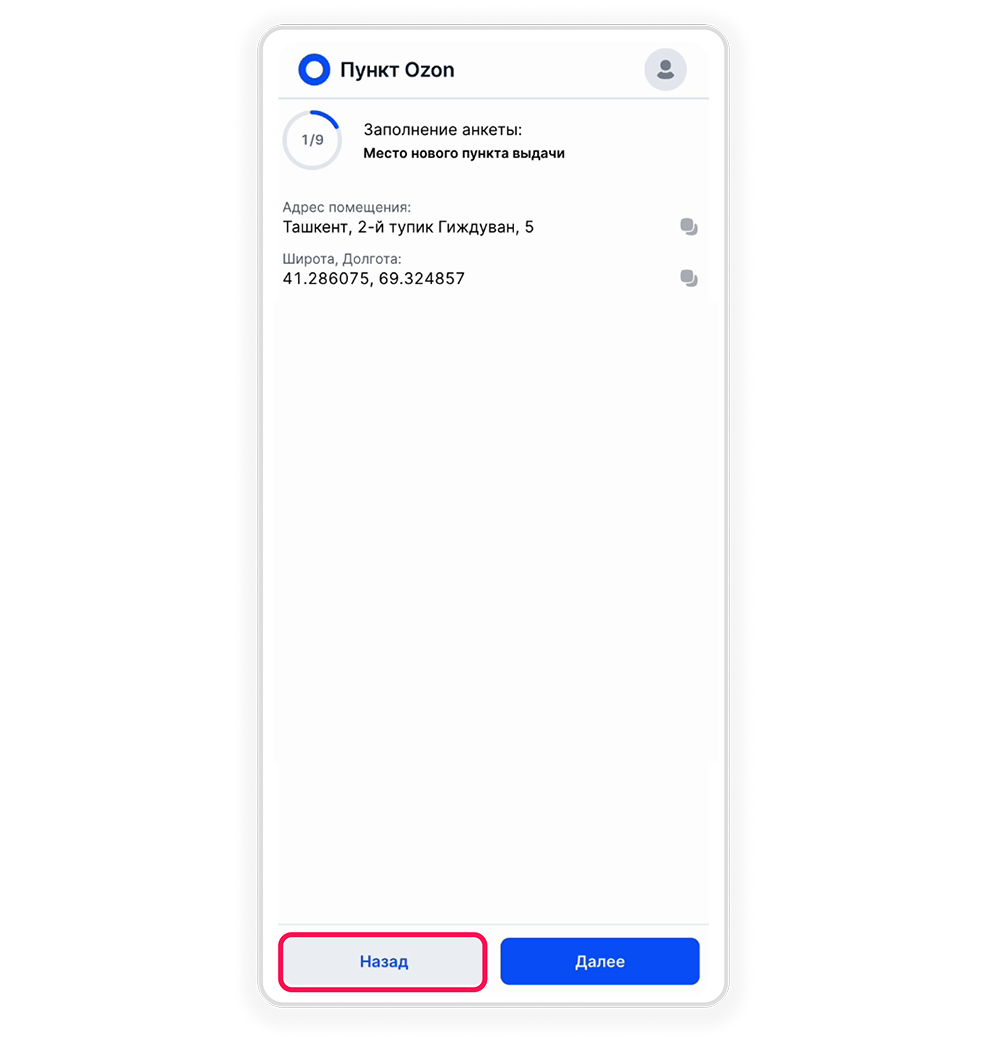Click the latitude value 41.286075
Viewport: 982px width, 1042px height.
(326, 278)
